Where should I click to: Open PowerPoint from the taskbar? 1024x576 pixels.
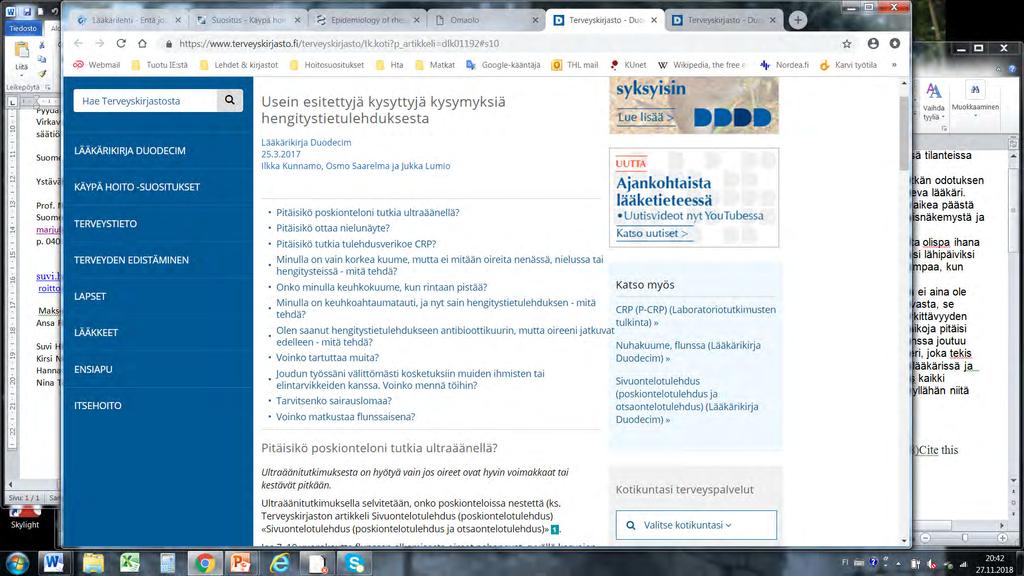click(241, 563)
